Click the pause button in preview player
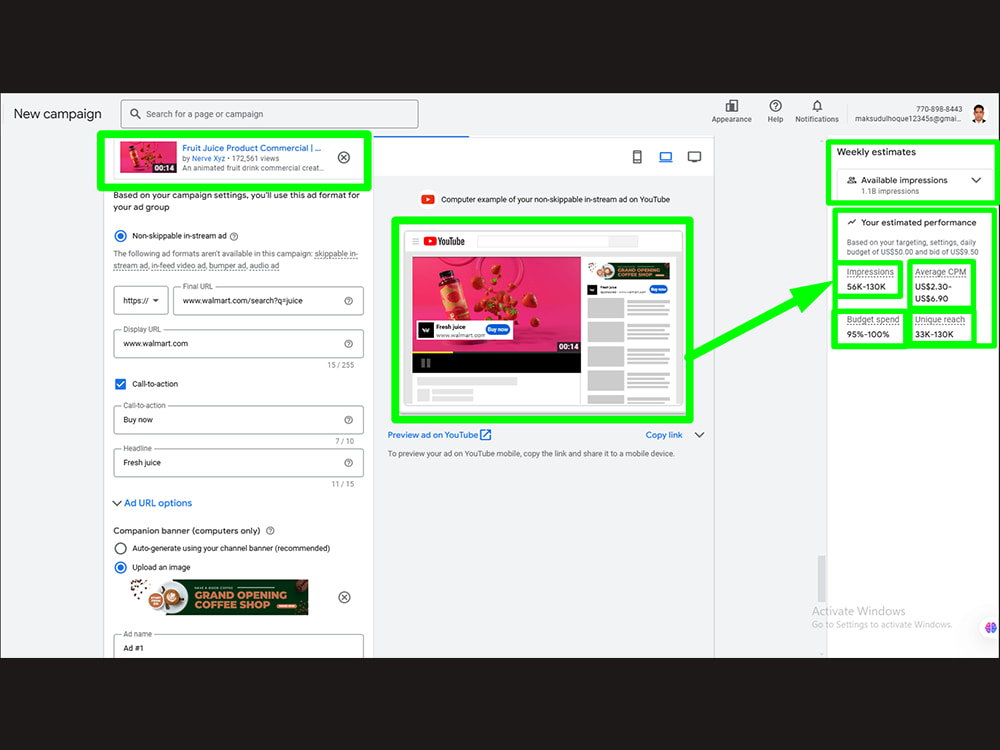Screen dimensions: 1000x750 [426, 363]
